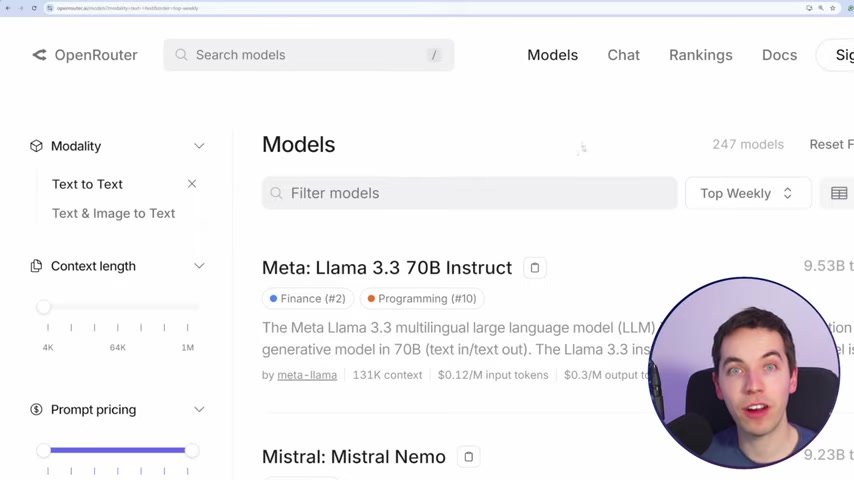Bookmark the page with the star icon
Image resolution: width=854 pixels, height=480 pixels.
832,8
